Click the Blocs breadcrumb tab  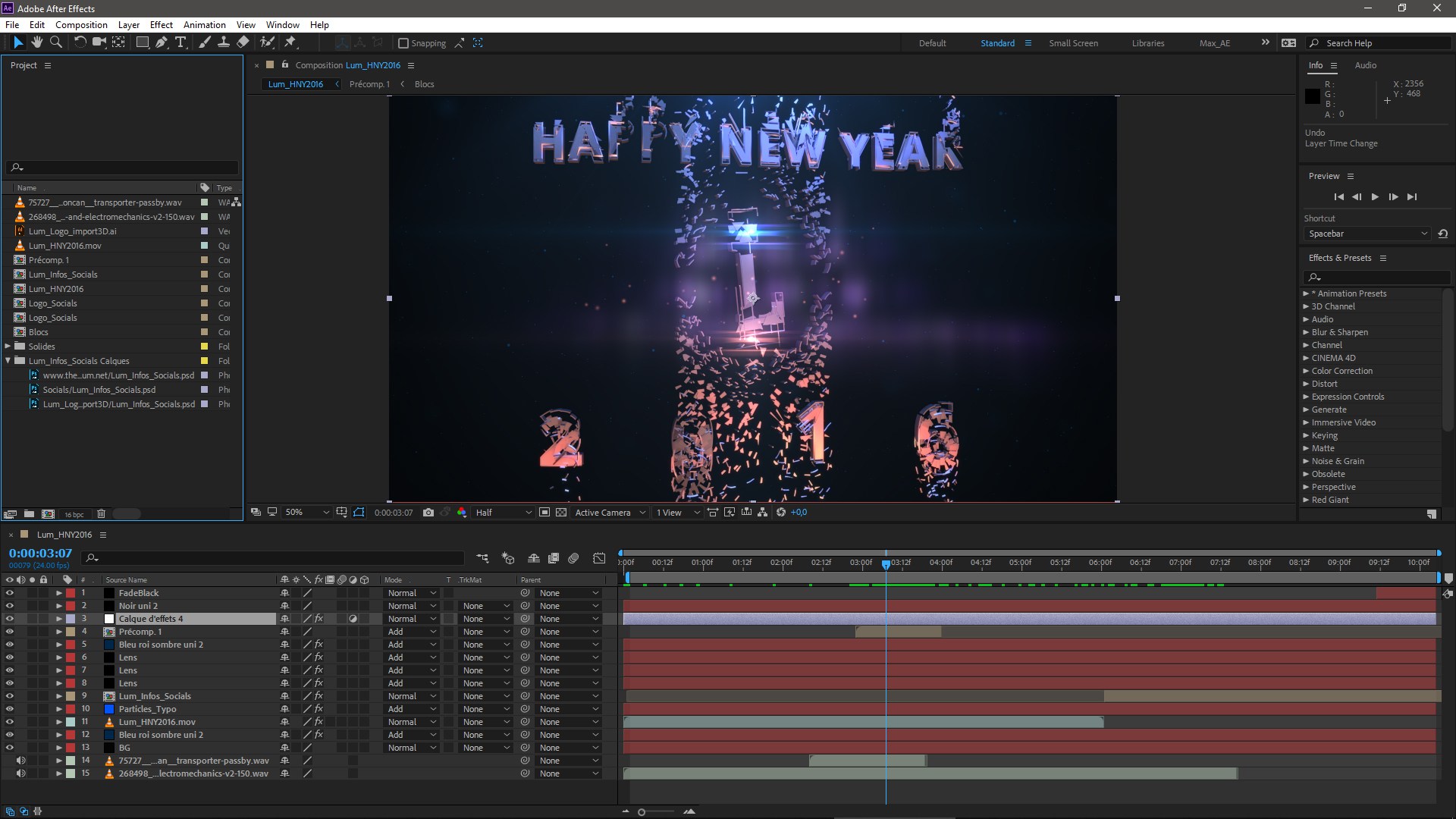(424, 84)
